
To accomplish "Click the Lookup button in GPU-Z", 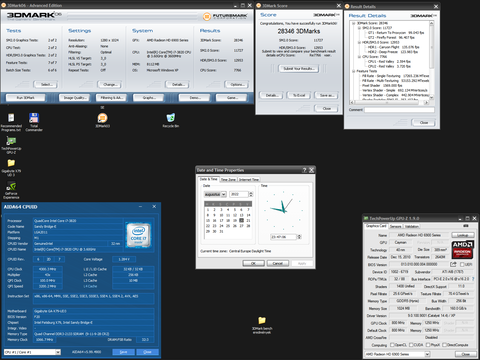I will click(463, 235).
